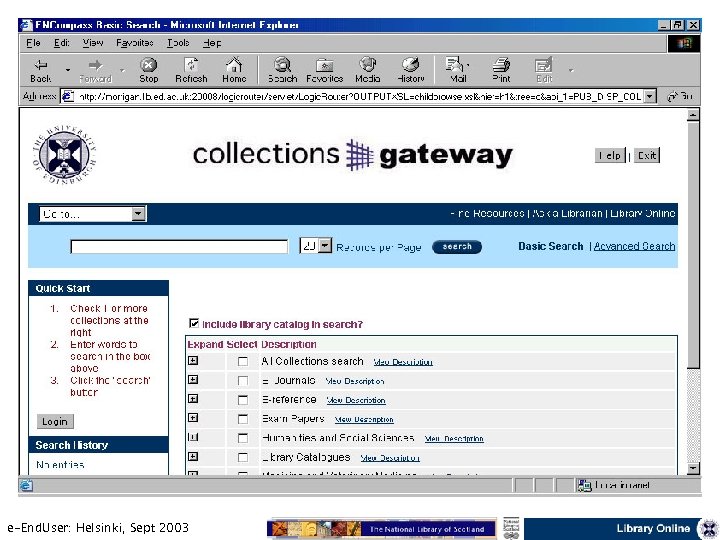Click the scrollbar up arrow
The width and height of the screenshot is (720, 540).
coord(693,115)
